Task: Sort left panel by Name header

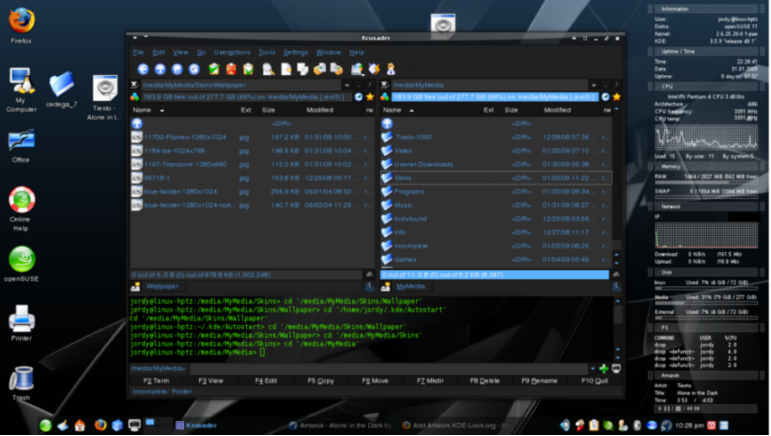Action: pos(185,110)
